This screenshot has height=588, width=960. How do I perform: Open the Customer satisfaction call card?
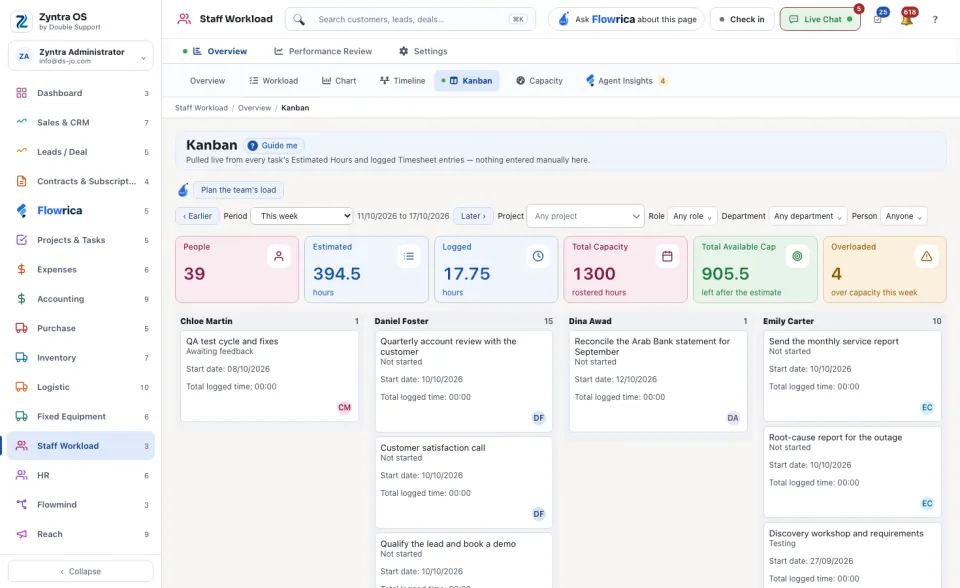coord(463,483)
